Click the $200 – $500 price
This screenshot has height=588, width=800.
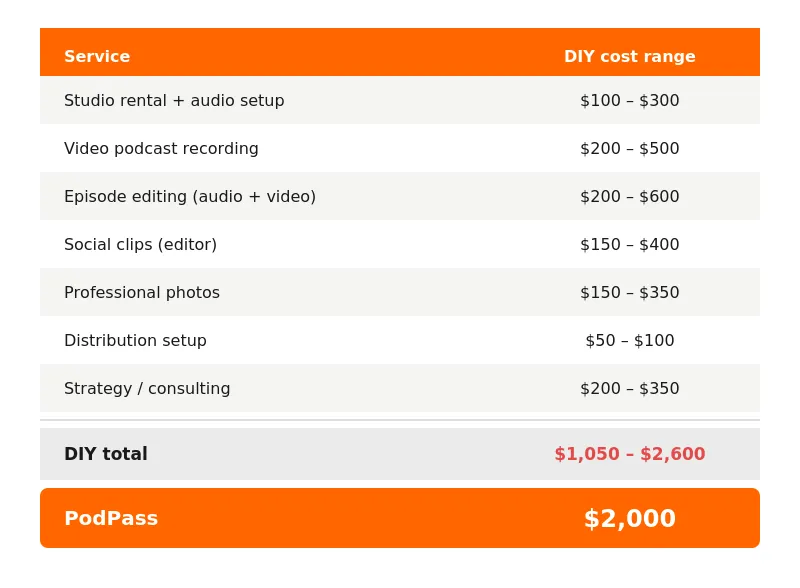629,148
